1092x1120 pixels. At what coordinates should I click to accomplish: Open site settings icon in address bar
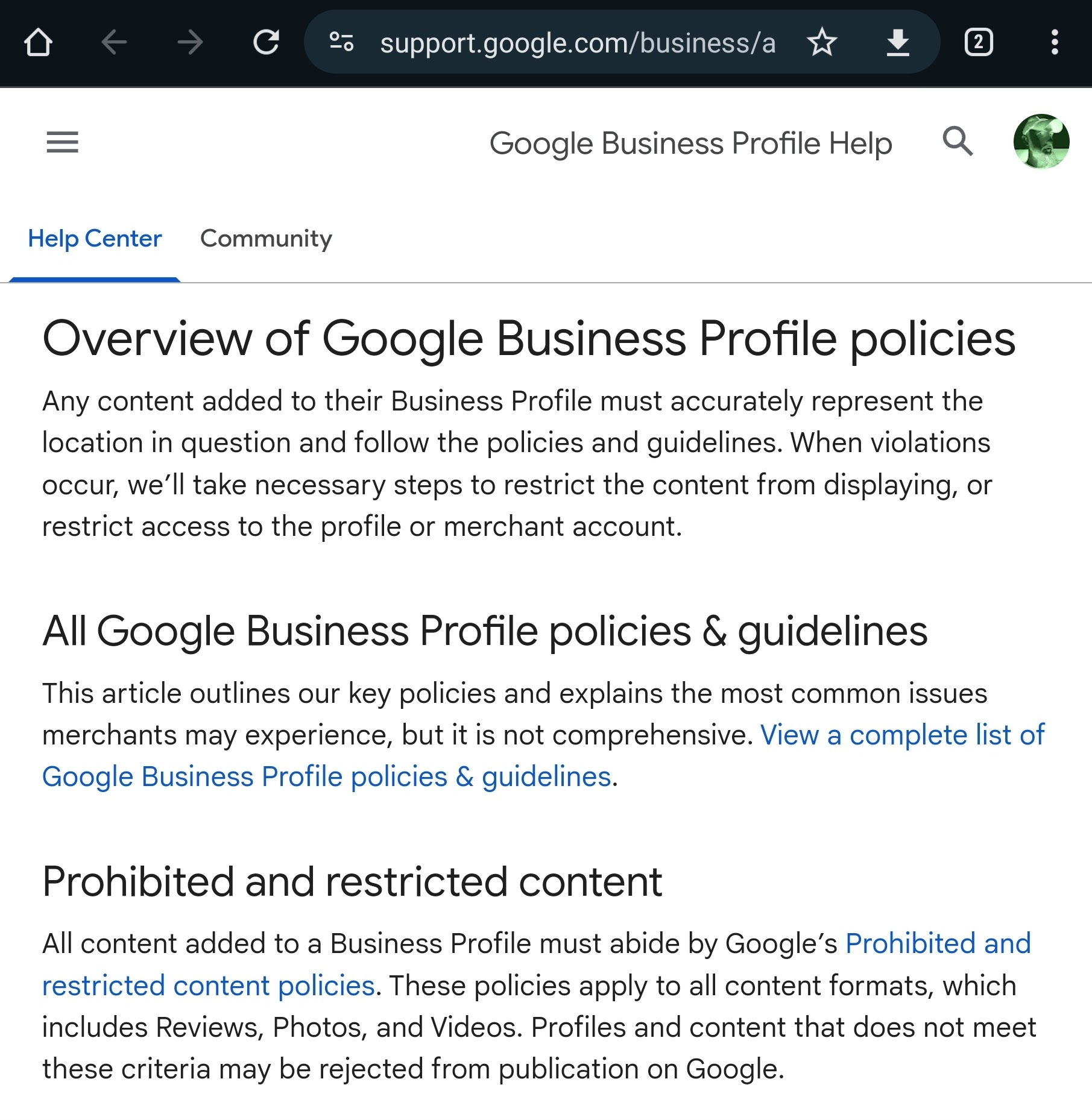point(341,42)
